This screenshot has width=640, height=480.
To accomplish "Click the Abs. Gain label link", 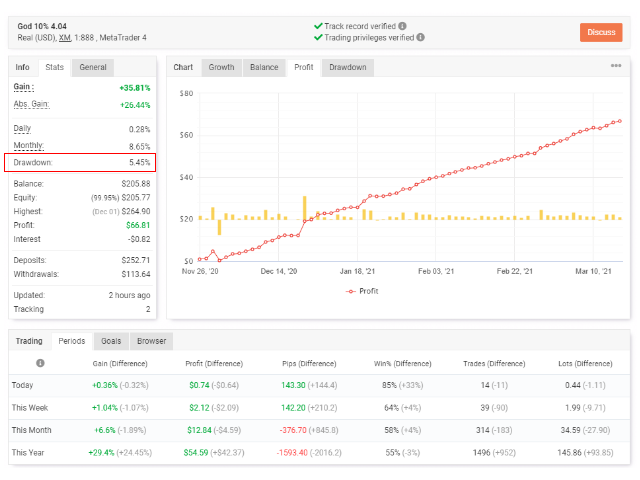I will coord(32,104).
